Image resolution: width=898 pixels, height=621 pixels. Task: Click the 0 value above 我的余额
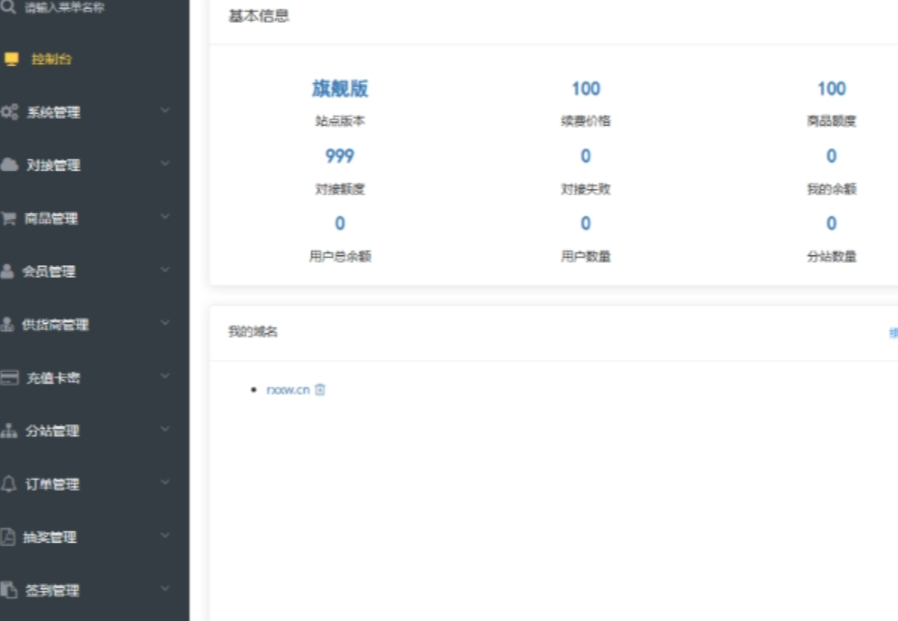pyautogui.click(x=832, y=156)
